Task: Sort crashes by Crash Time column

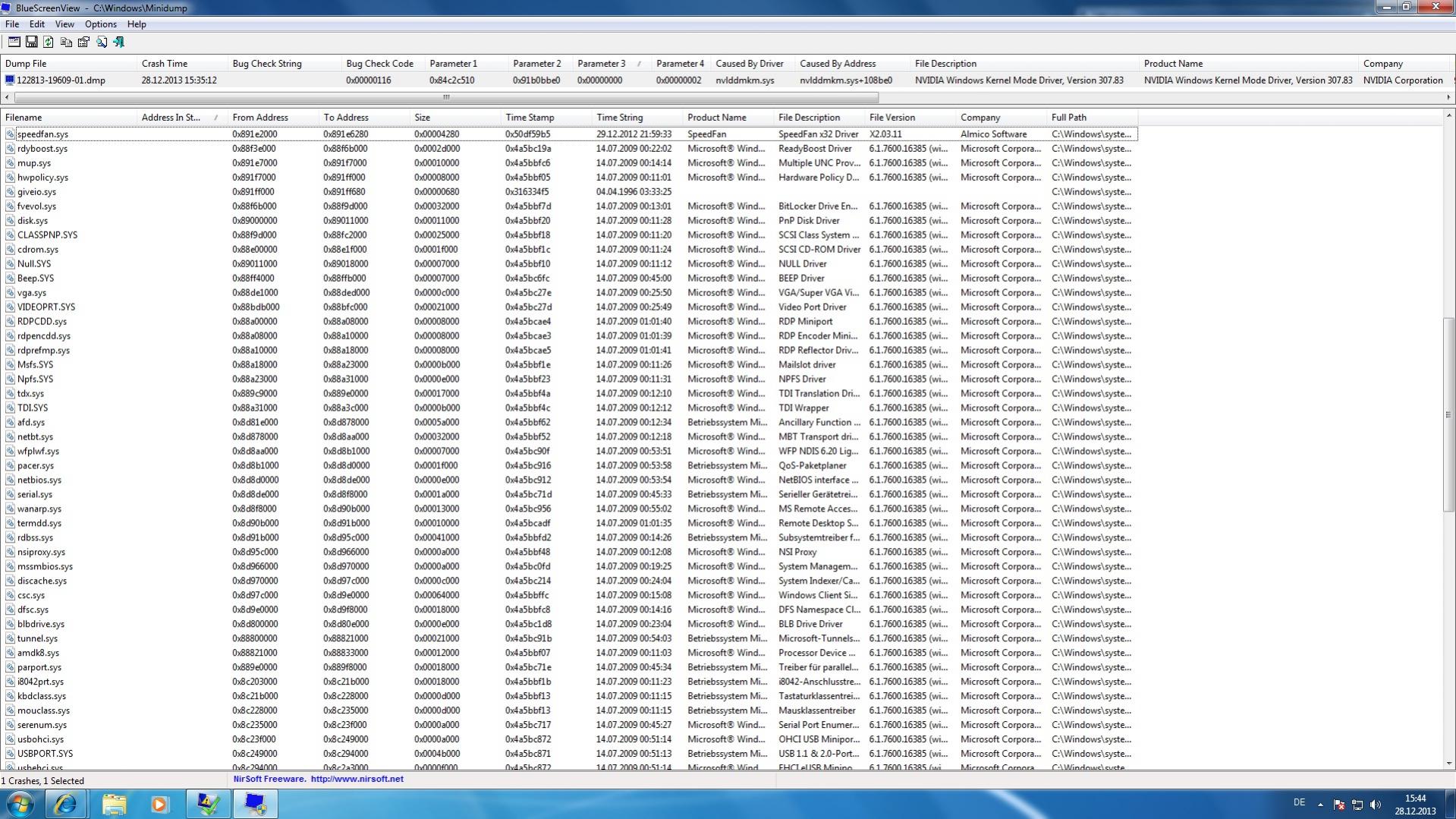Action: 182,64
